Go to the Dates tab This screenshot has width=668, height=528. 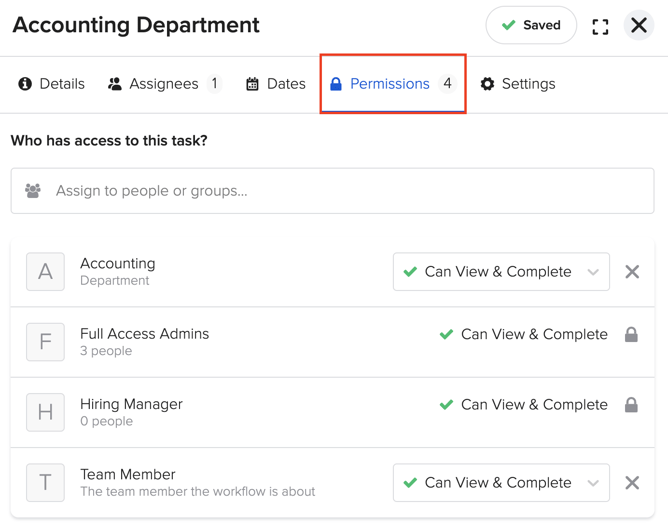(x=276, y=84)
